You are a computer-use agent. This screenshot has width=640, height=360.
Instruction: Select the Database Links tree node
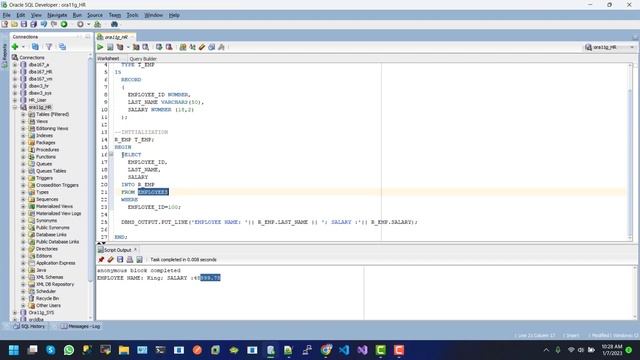click(51, 235)
